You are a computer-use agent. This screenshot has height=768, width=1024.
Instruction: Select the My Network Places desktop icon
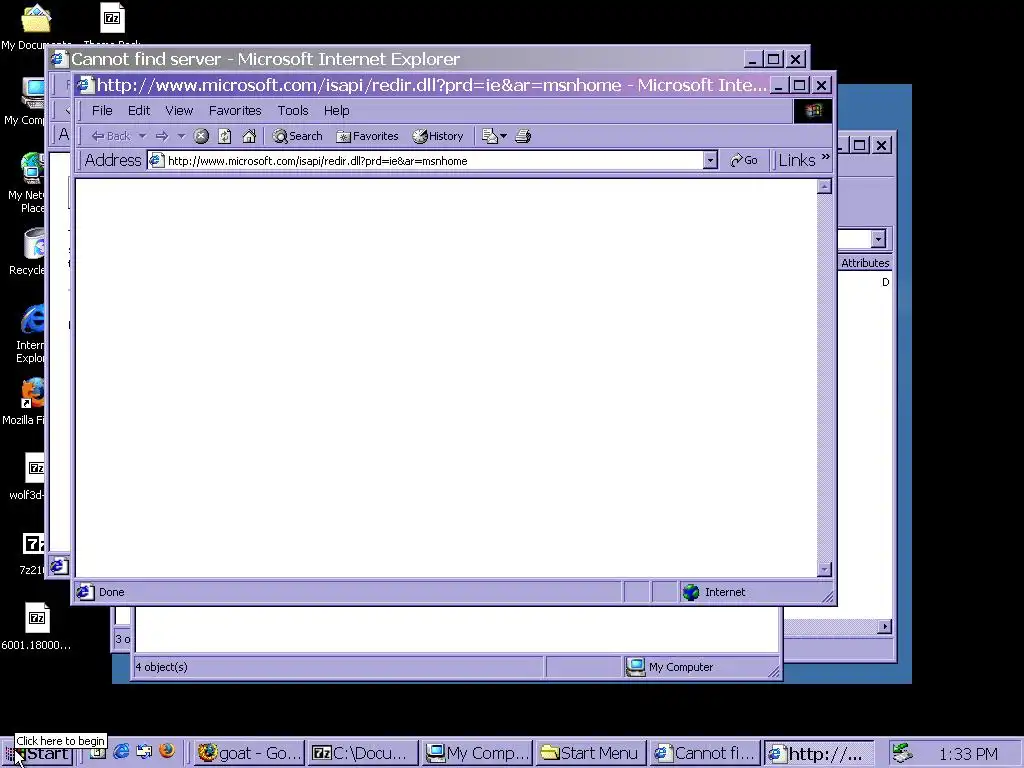pos(33,168)
